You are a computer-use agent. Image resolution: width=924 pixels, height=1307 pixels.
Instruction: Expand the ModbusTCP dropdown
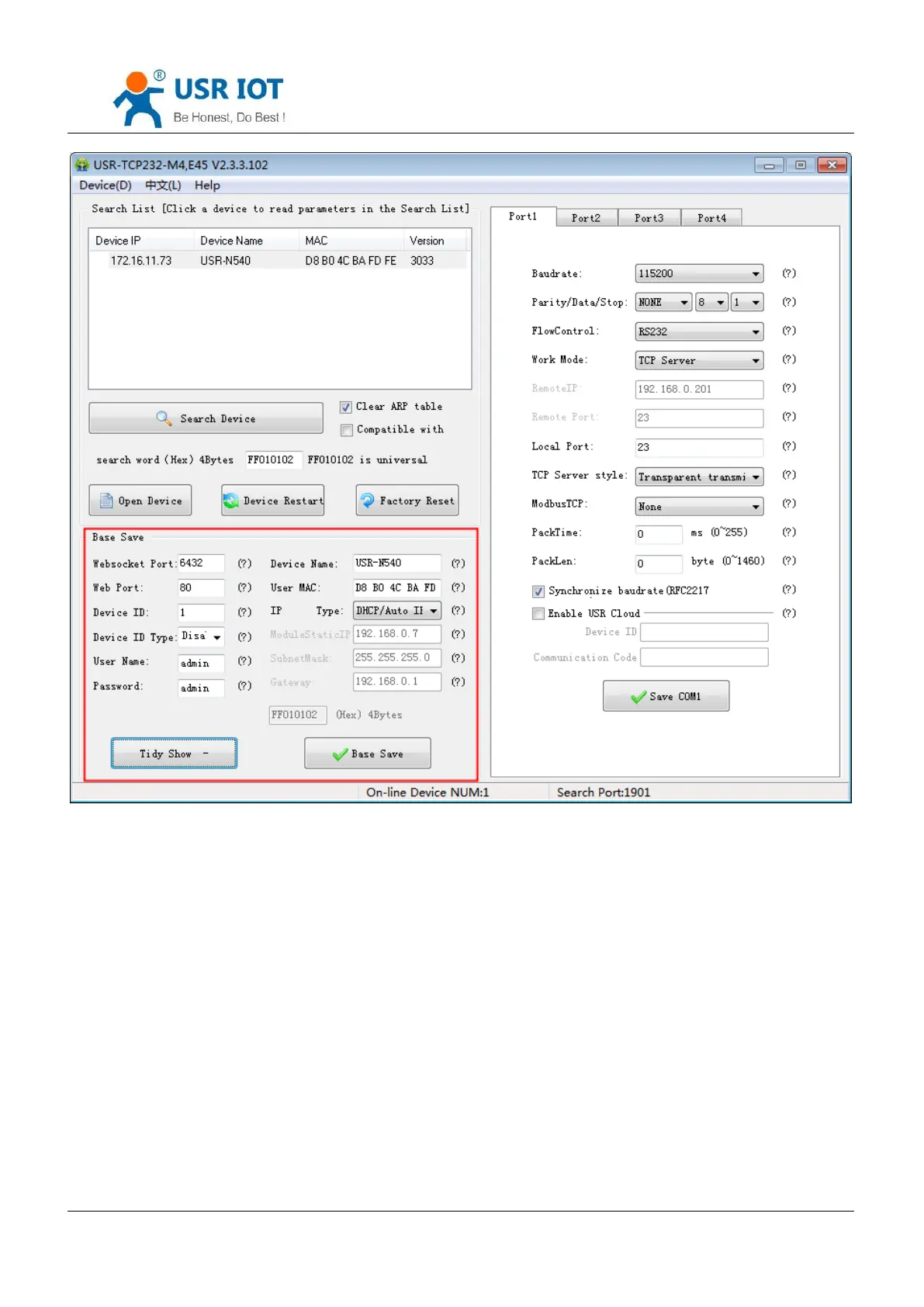(699, 506)
